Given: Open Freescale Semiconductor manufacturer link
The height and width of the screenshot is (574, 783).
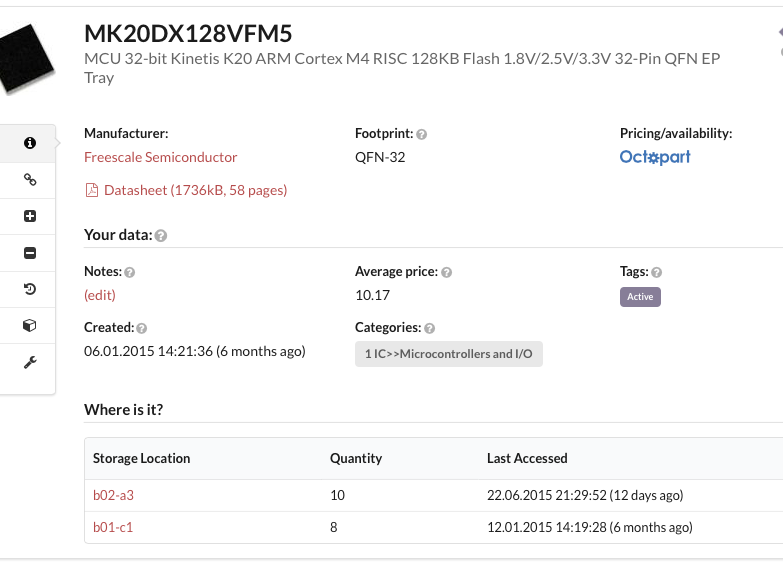Looking at the screenshot, I should 161,157.
